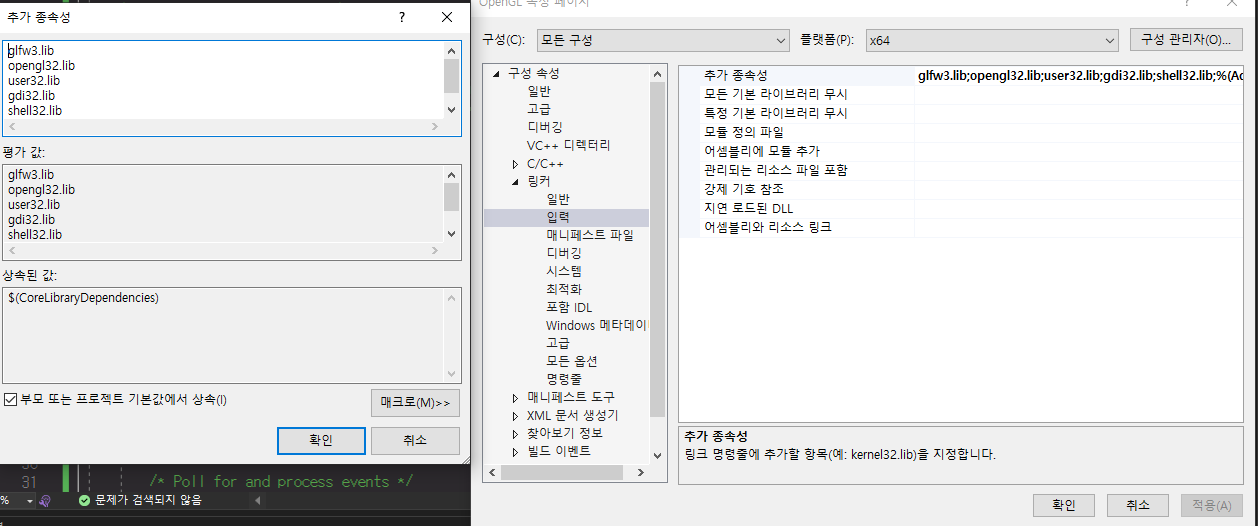Toggle 부모 또는 프로젝트 기본값에서 상속 checkbox

click(11, 399)
